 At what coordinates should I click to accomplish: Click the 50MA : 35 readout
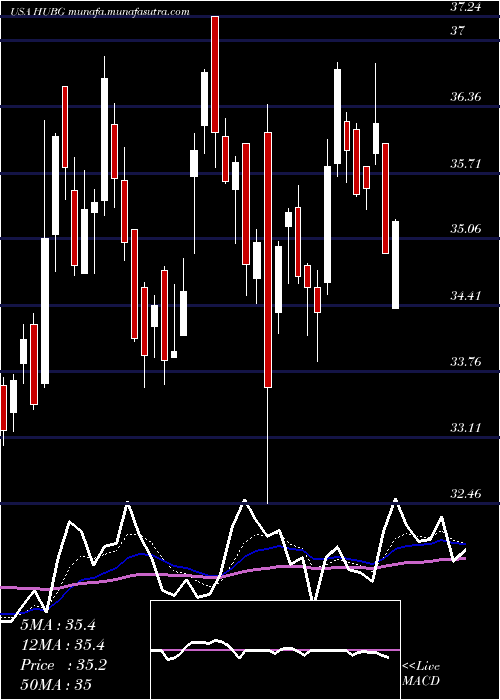57,685
